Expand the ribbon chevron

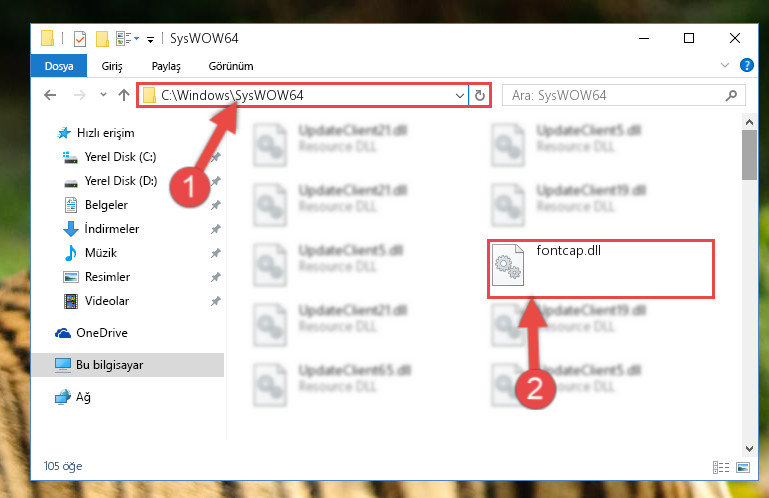(x=724, y=65)
